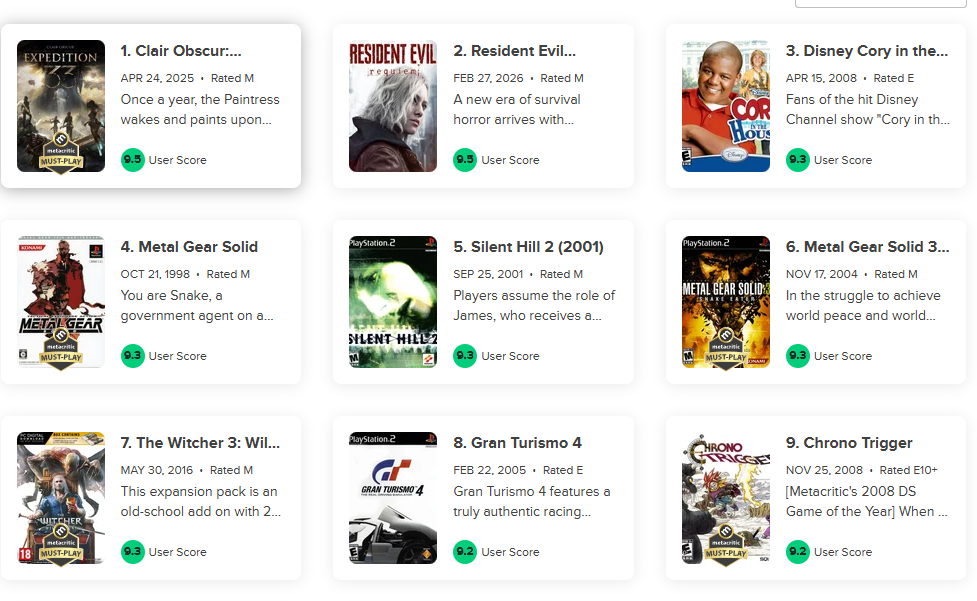
Task: Click the Witcher 3 expansion cover art
Action: click(x=60, y=498)
